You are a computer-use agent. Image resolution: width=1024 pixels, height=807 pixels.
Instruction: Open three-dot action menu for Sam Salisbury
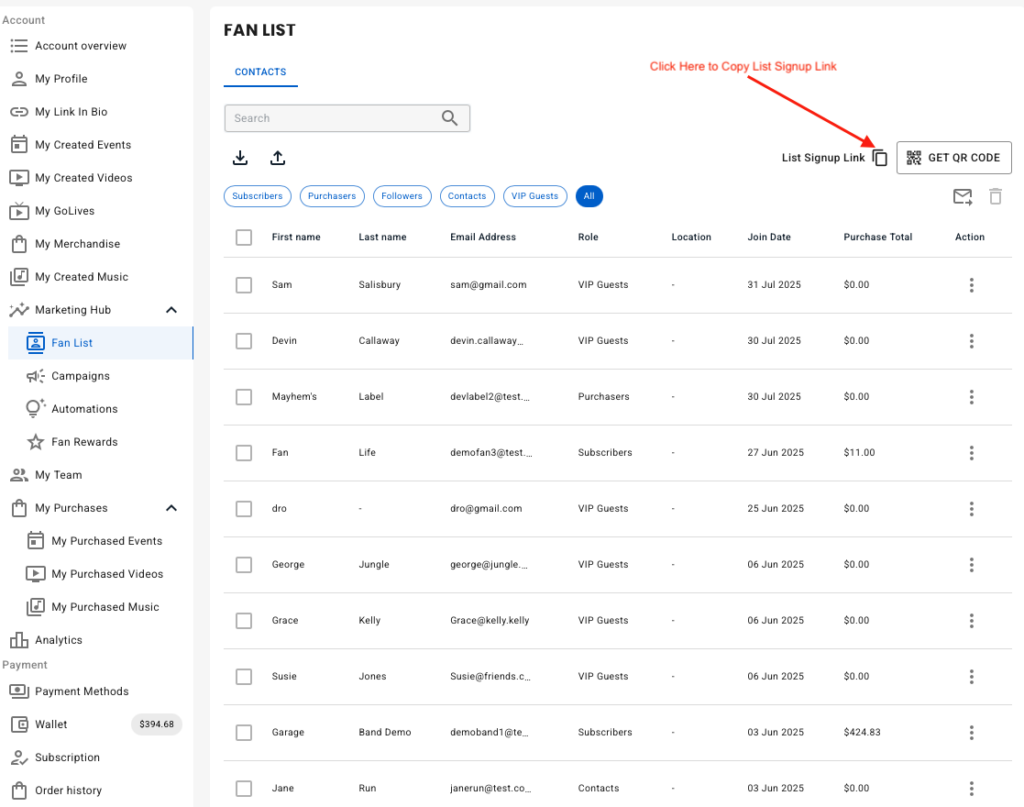point(971,285)
